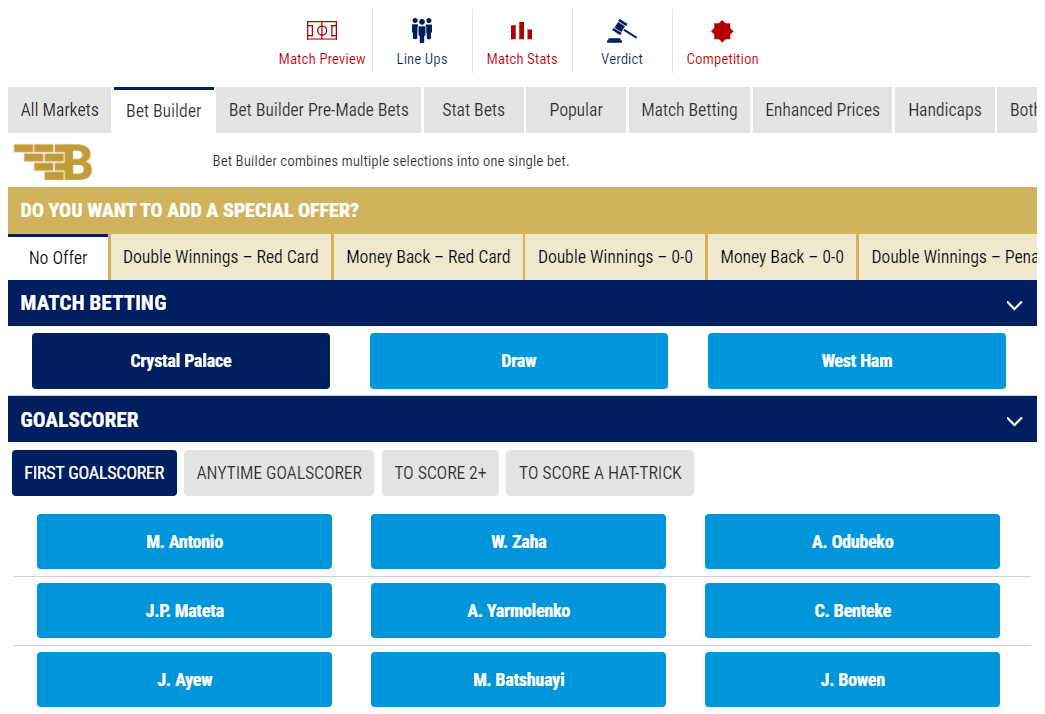The width and height of the screenshot is (1045, 714).
Task: Collapse the Goalscorer section chevron
Action: (1014, 421)
